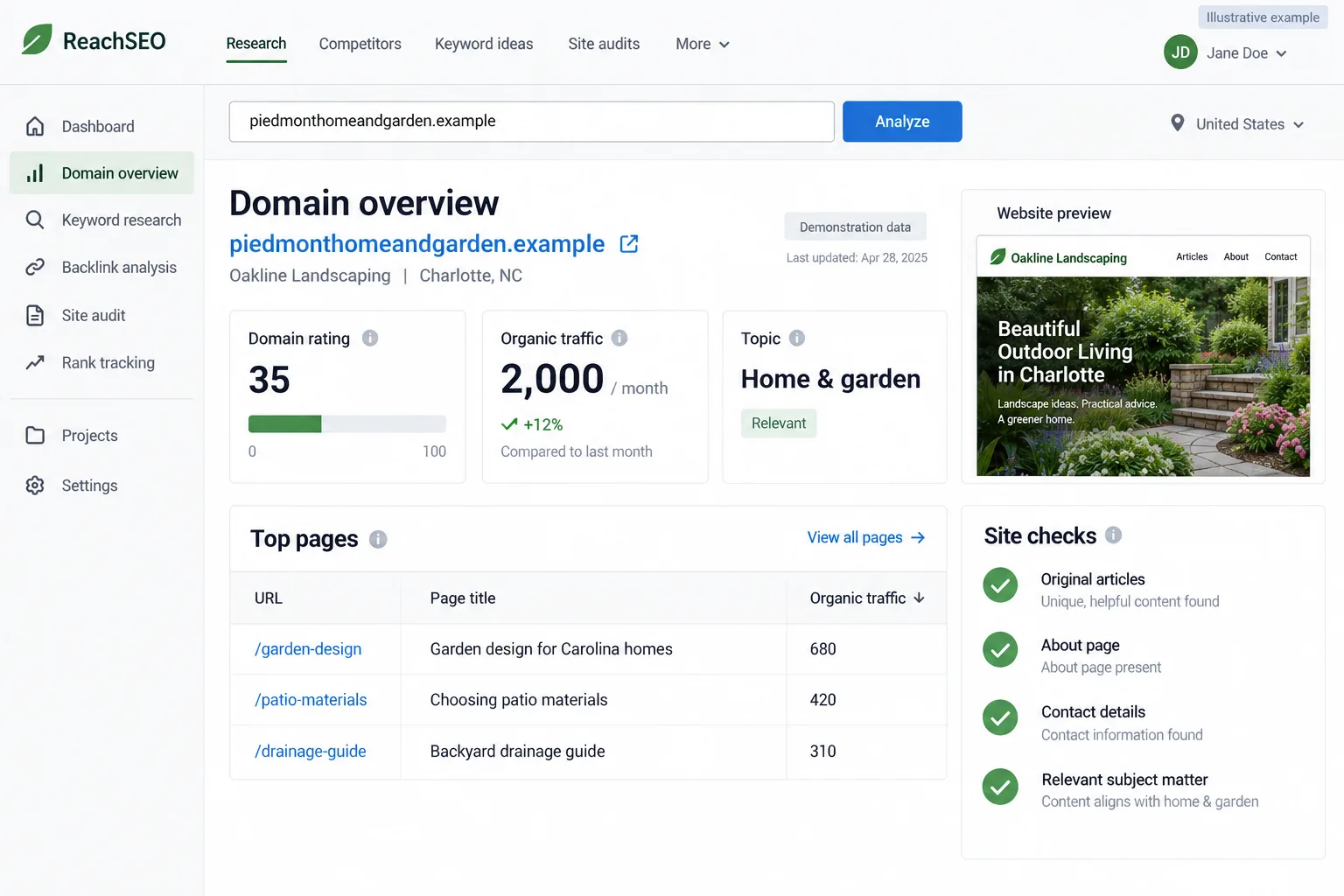Click the location pin icon beside United States
Image resolution: width=1344 pixels, height=896 pixels.
point(1178,123)
